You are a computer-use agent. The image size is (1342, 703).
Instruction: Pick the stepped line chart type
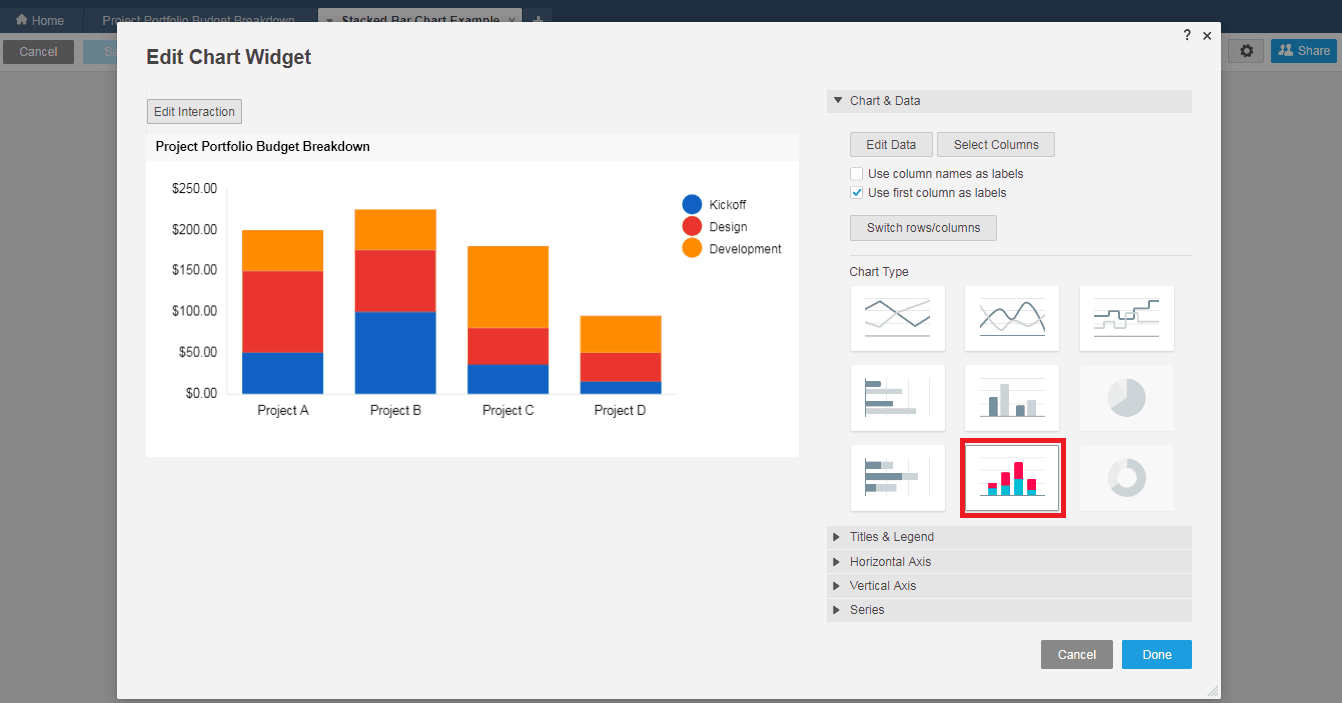[1126, 318]
